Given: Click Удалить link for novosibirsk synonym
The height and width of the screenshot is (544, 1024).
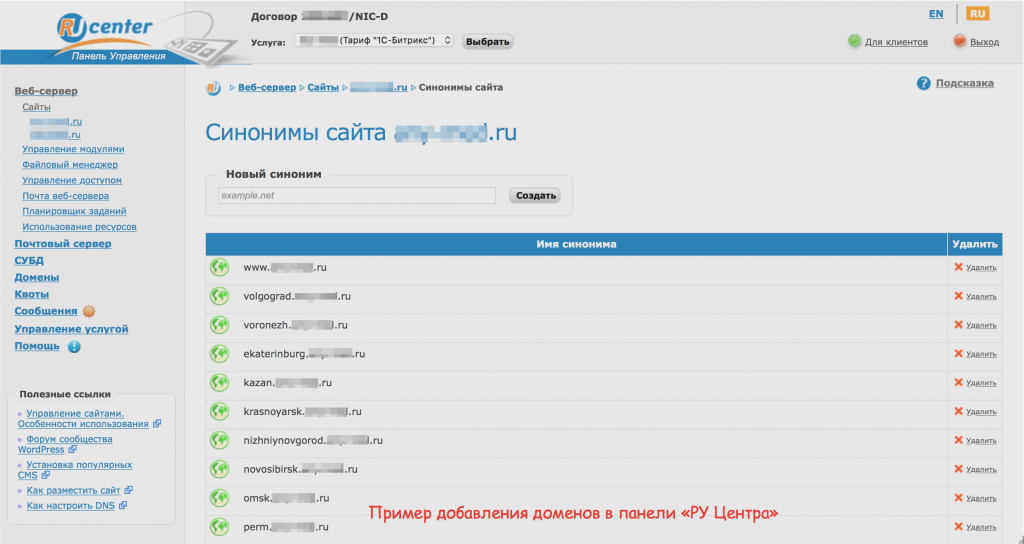Looking at the screenshot, I should coord(981,470).
